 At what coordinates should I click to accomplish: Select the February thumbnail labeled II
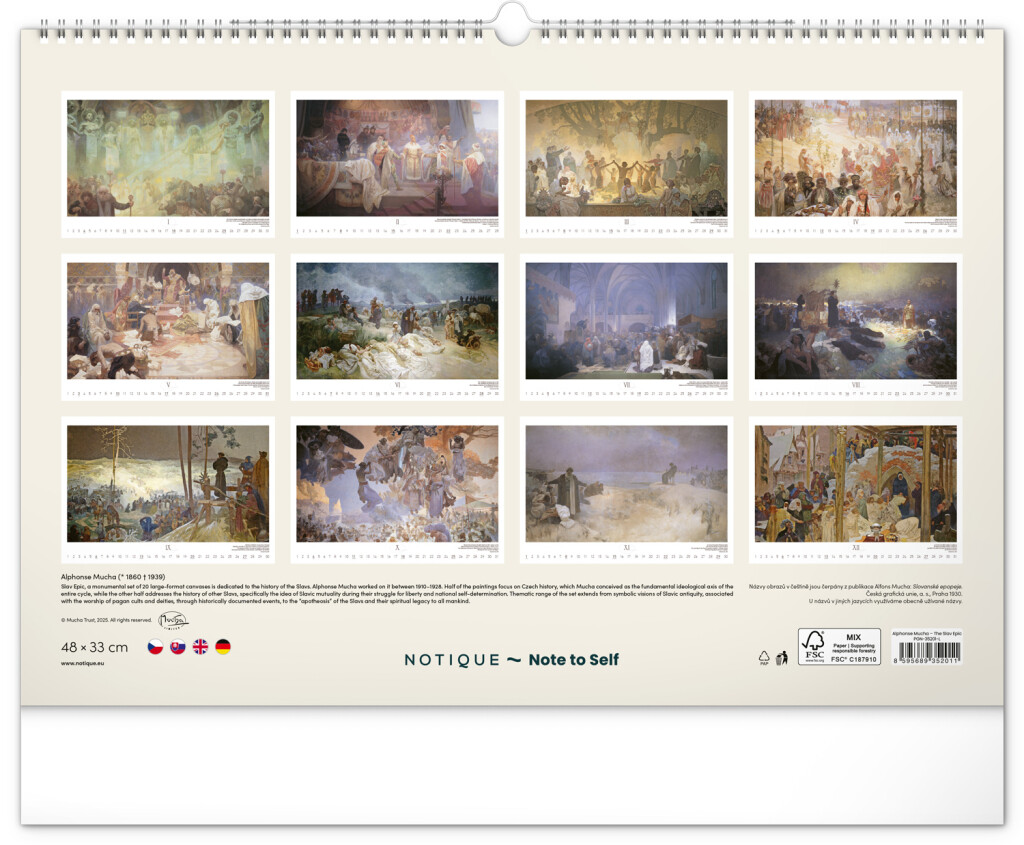pyautogui.click(x=397, y=158)
